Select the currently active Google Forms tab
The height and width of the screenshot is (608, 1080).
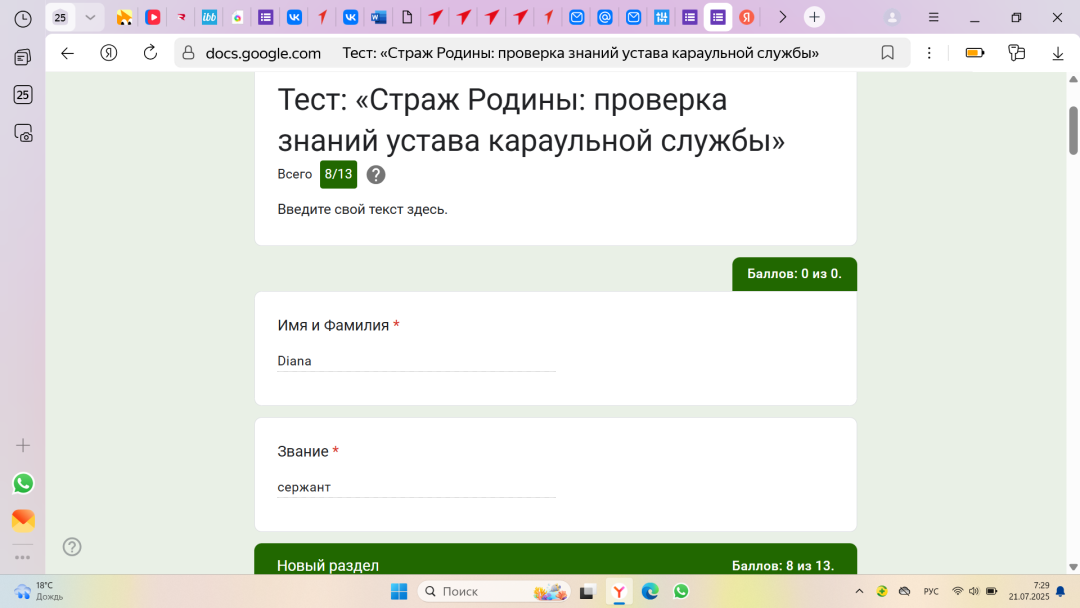(x=718, y=17)
